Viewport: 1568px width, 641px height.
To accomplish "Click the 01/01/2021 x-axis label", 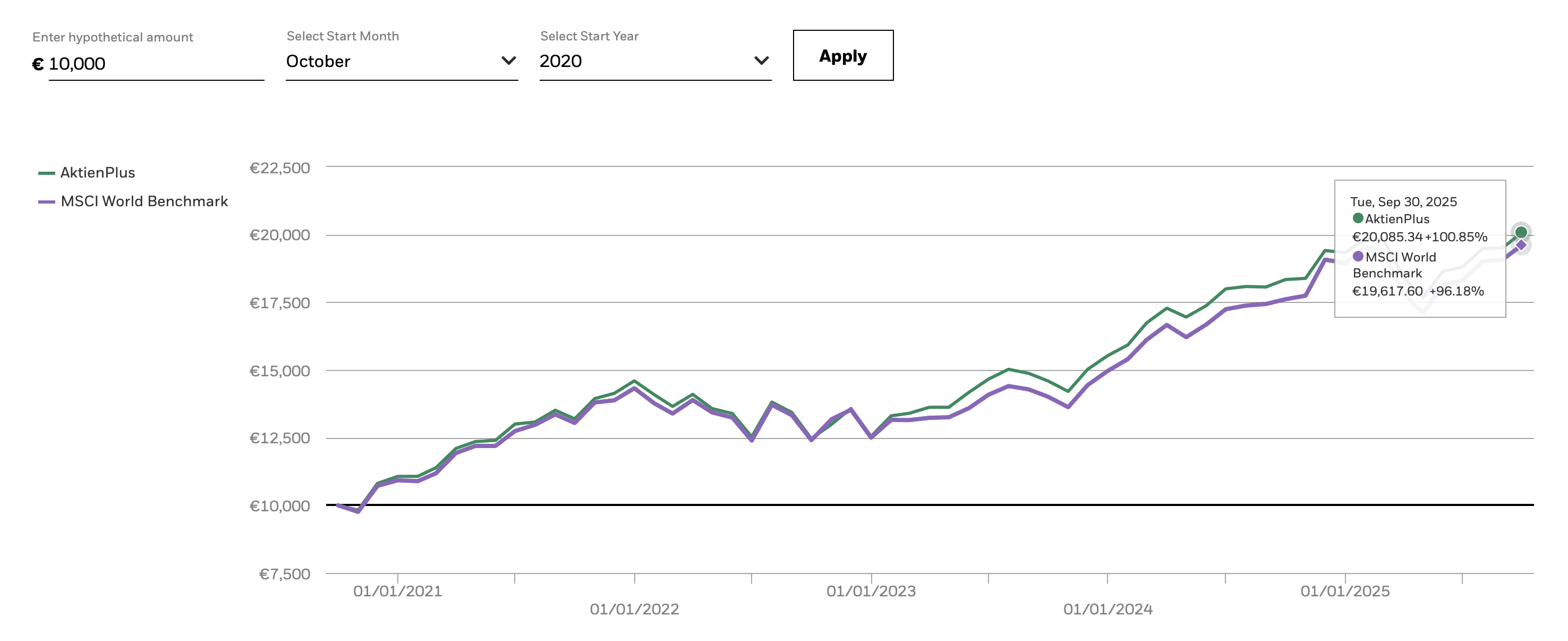I will pyautogui.click(x=397, y=591).
